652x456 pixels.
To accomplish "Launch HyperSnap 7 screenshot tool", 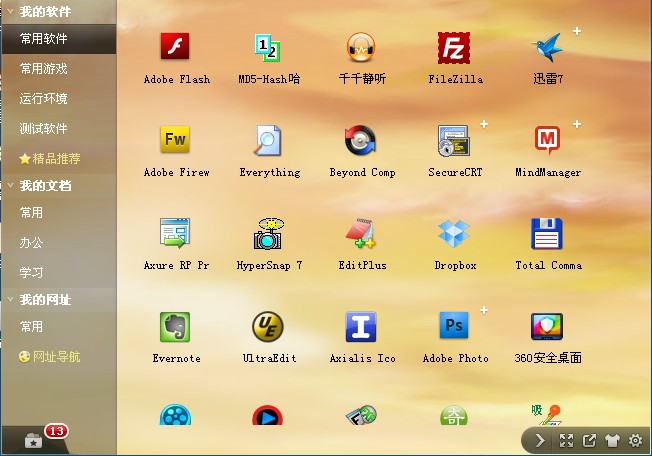I will click(x=268, y=233).
